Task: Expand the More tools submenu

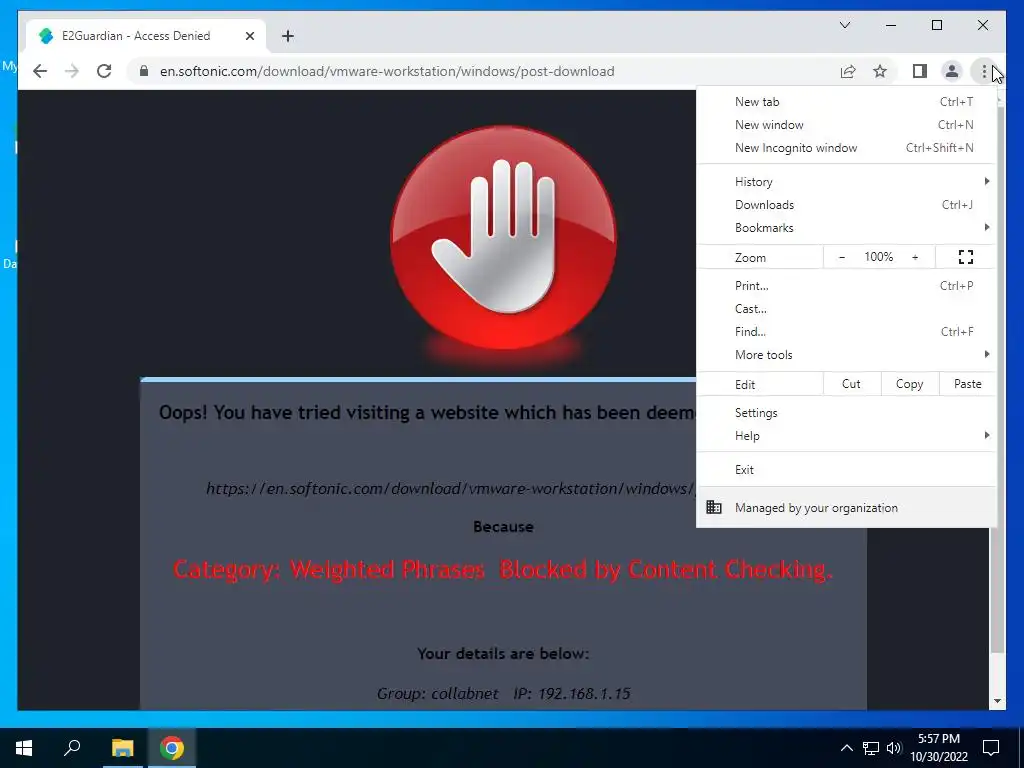Action: coord(846,355)
